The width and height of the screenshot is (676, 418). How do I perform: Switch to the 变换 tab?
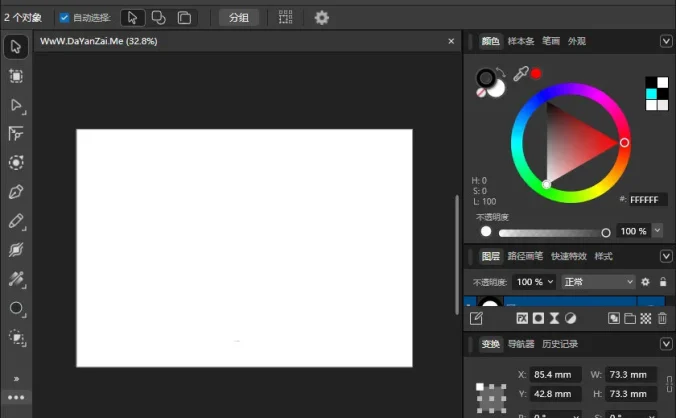(x=490, y=344)
